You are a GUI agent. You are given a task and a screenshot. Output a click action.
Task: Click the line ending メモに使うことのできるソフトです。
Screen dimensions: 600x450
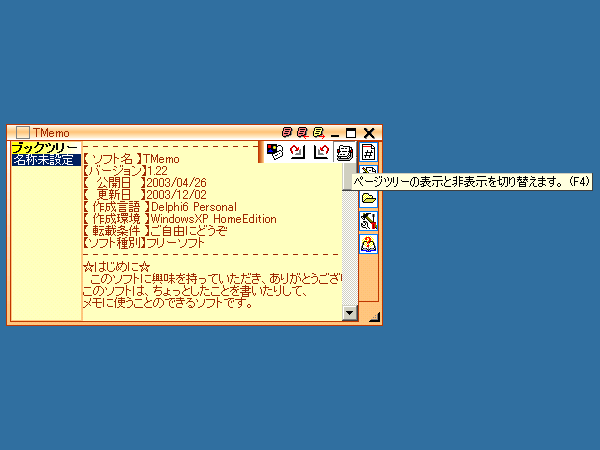168,303
